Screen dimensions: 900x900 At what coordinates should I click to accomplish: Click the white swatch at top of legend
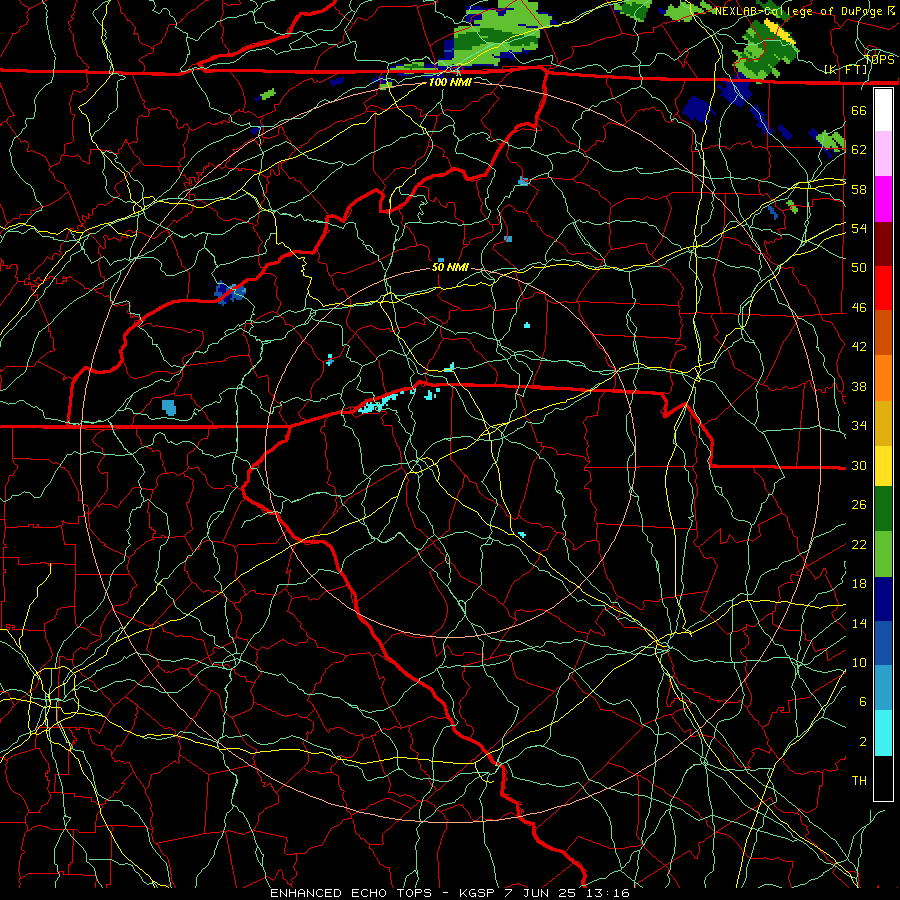point(883,110)
